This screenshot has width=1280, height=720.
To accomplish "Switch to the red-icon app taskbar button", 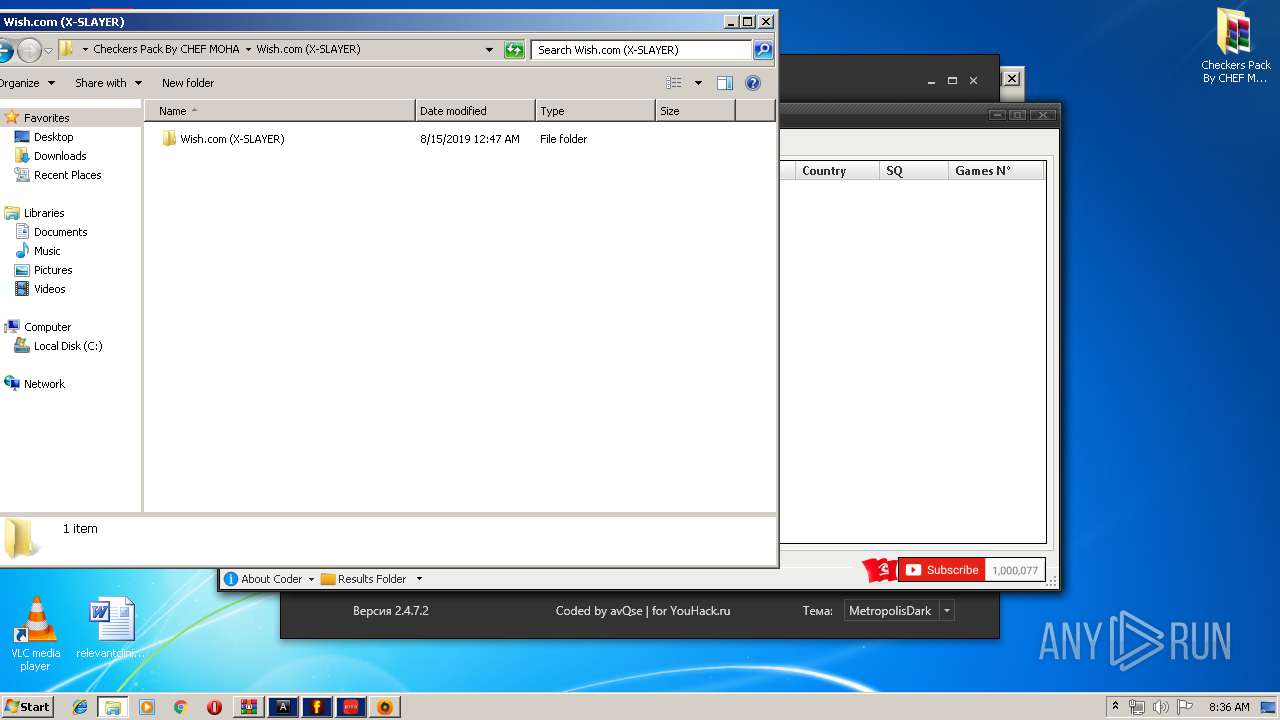I will pyautogui.click(x=351, y=707).
